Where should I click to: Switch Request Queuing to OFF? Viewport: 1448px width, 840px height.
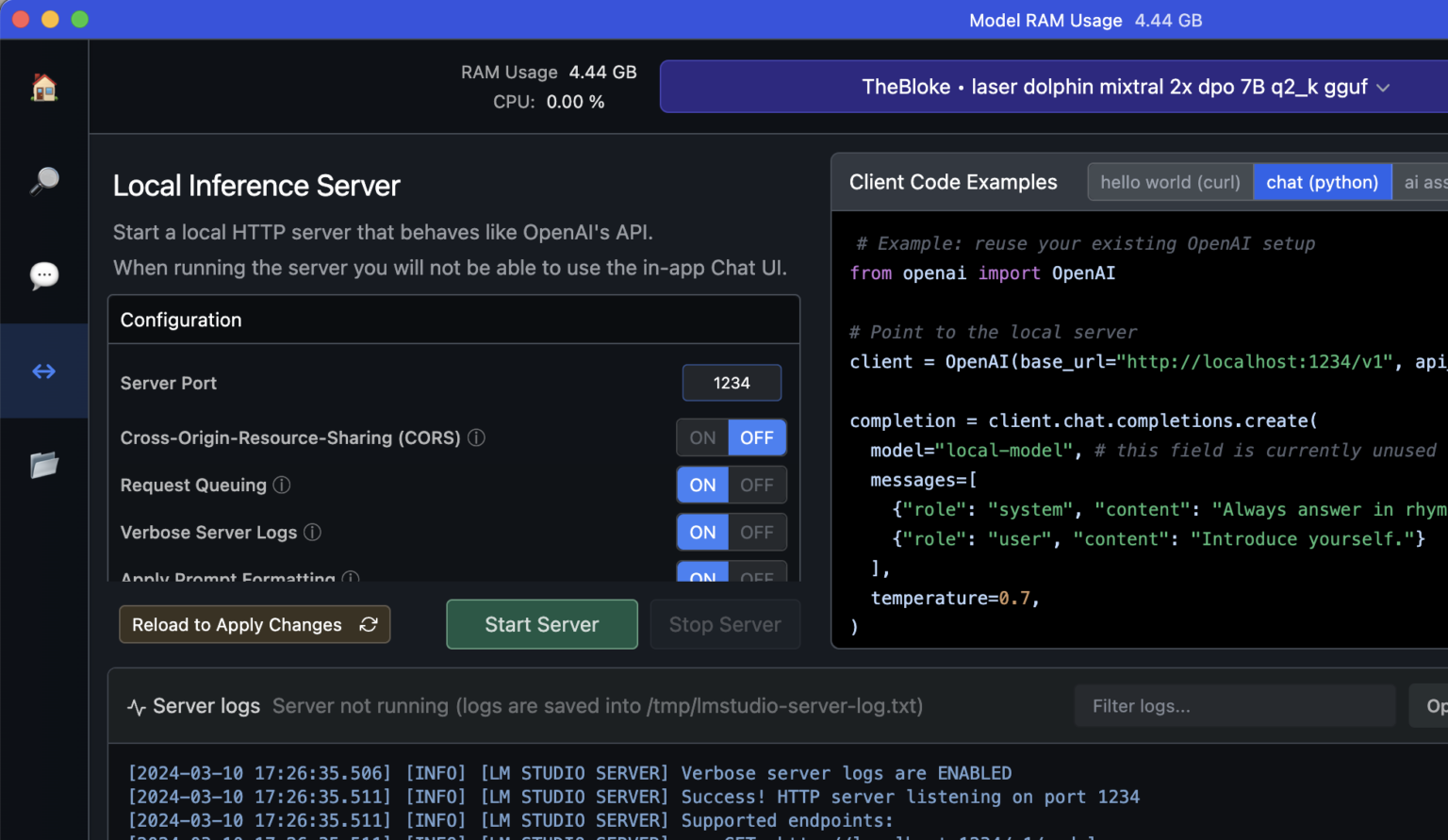tap(757, 486)
